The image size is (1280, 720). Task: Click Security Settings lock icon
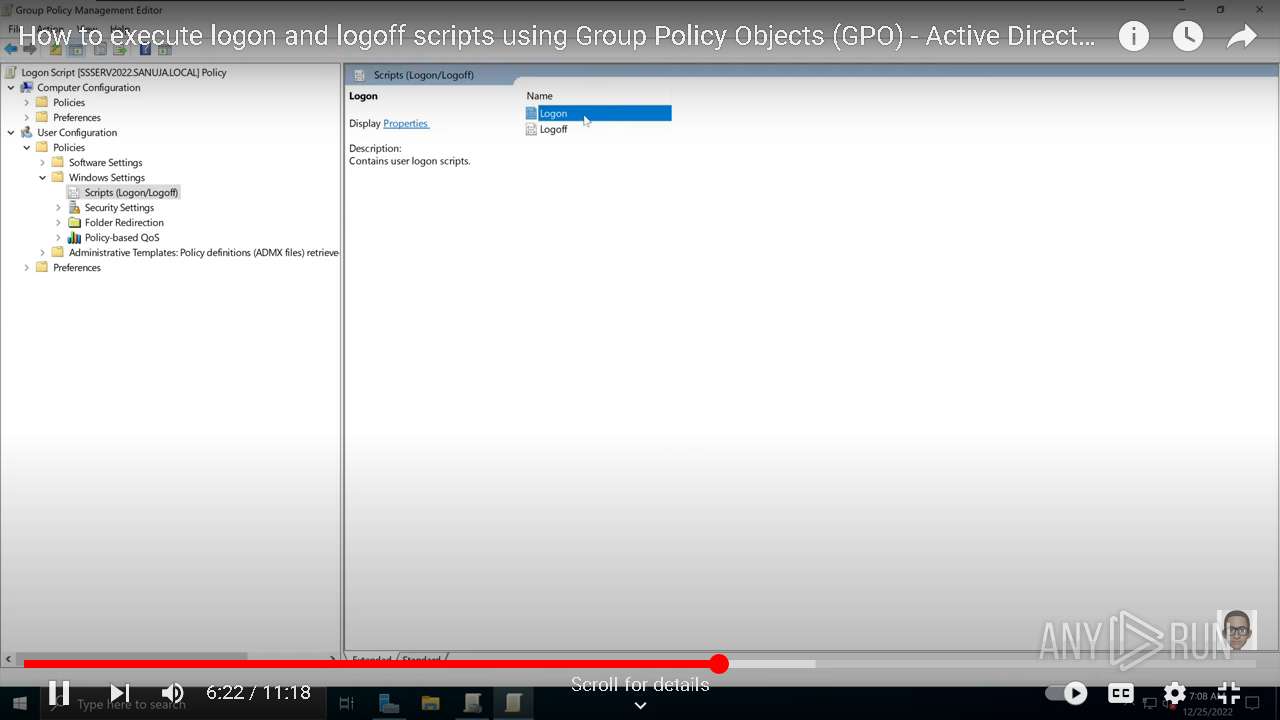[74, 208]
